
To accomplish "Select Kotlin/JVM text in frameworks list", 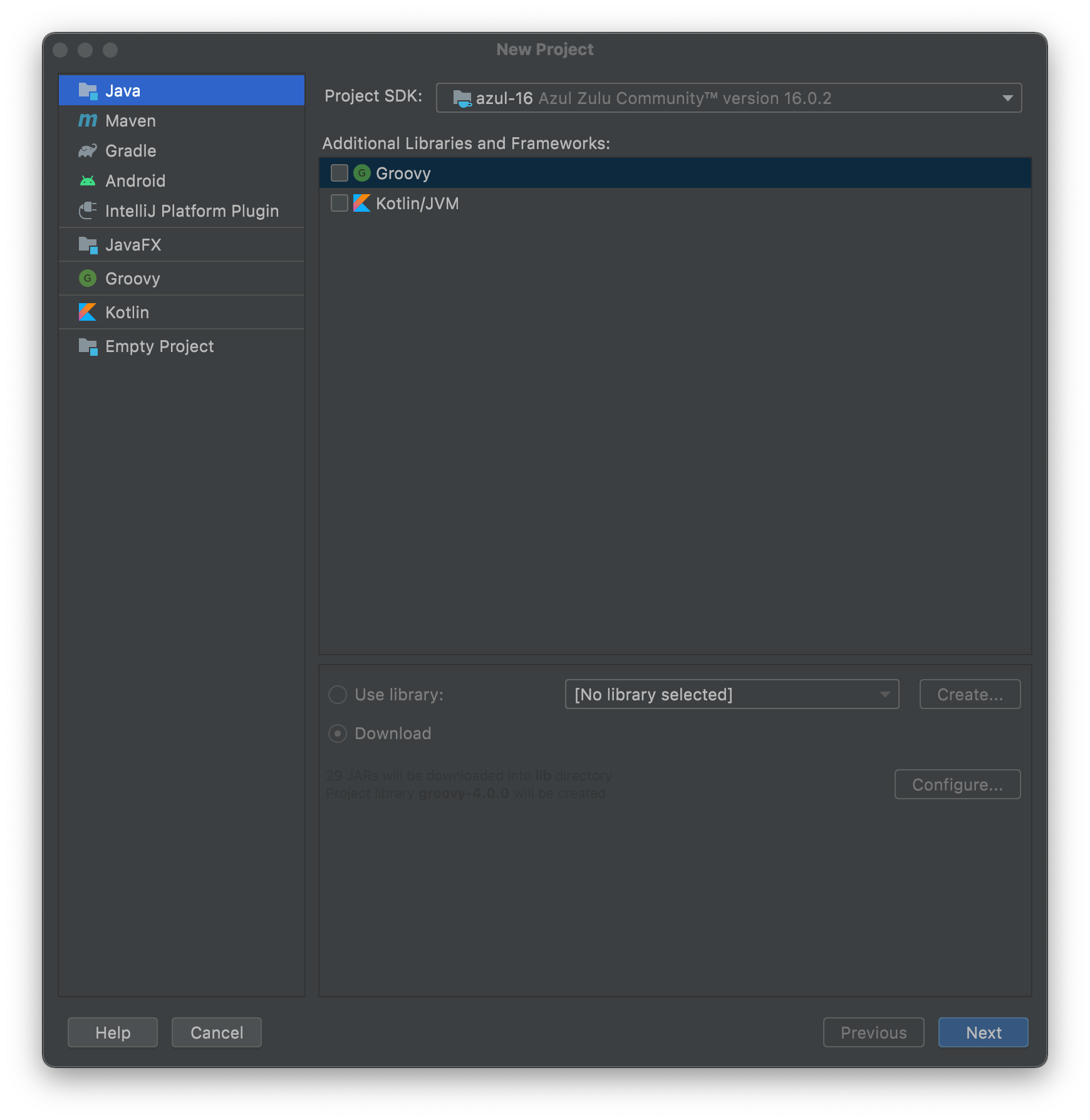I will [x=417, y=204].
